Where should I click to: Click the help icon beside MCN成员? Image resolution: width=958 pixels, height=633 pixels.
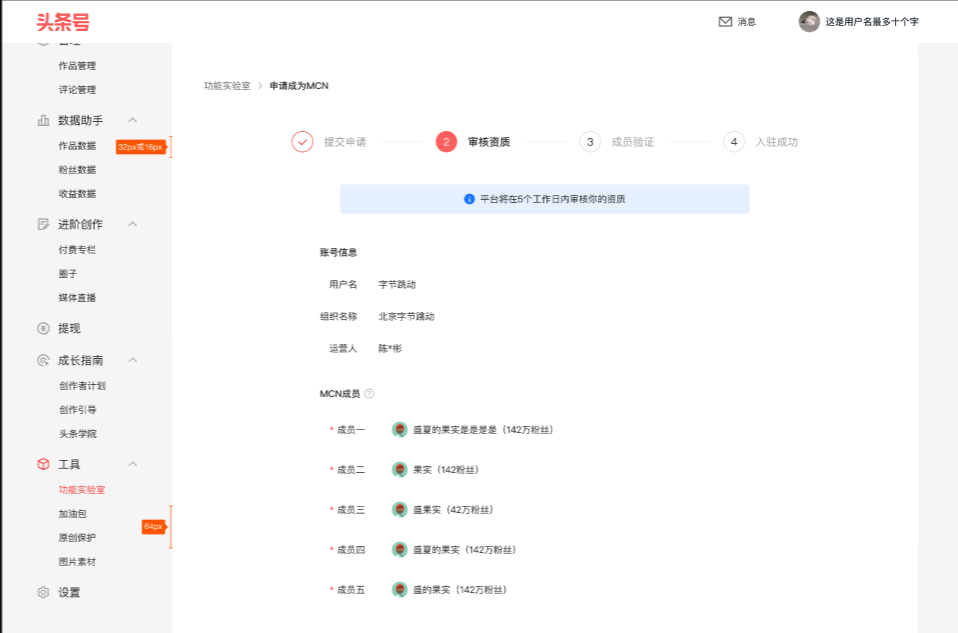369,394
